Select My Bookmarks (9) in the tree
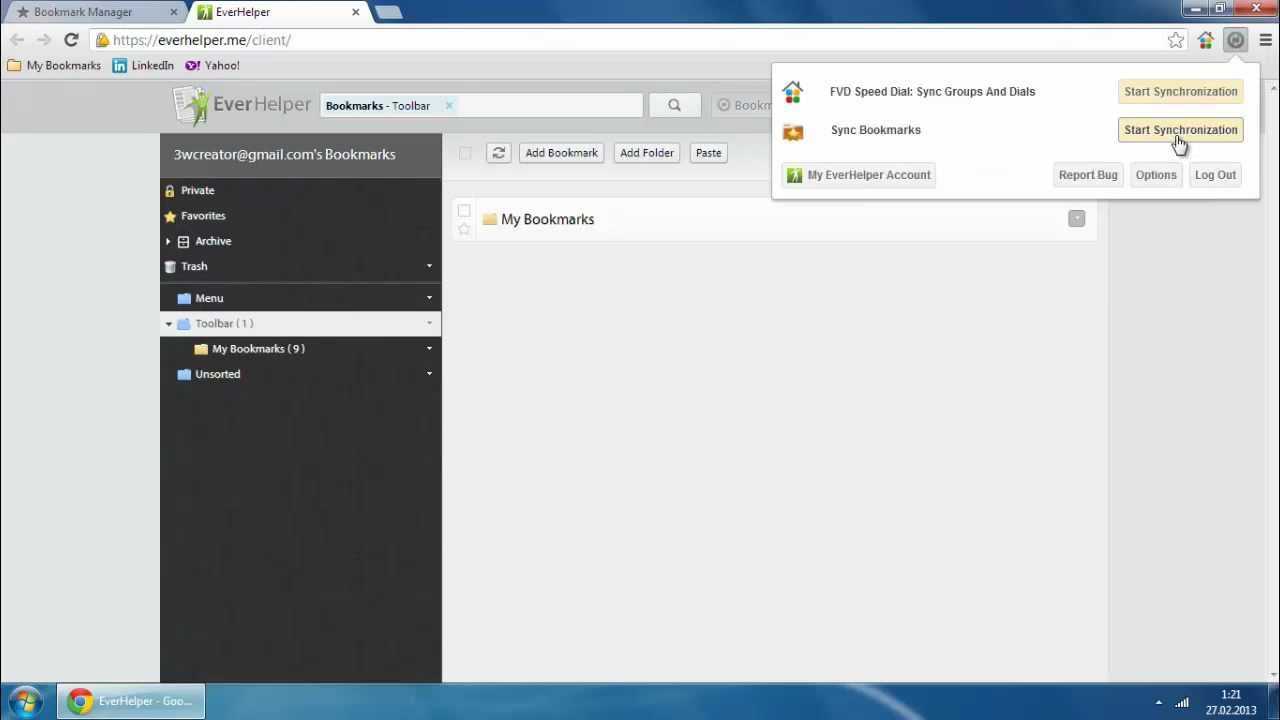Image resolution: width=1280 pixels, height=720 pixels. coord(258,349)
